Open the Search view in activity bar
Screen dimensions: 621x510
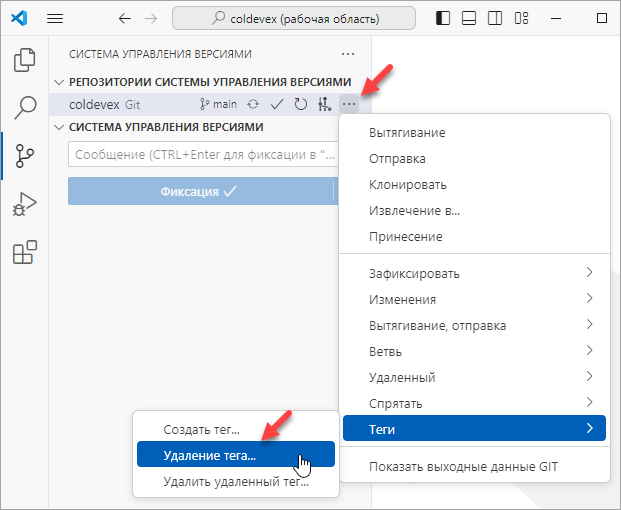click(24, 107)
